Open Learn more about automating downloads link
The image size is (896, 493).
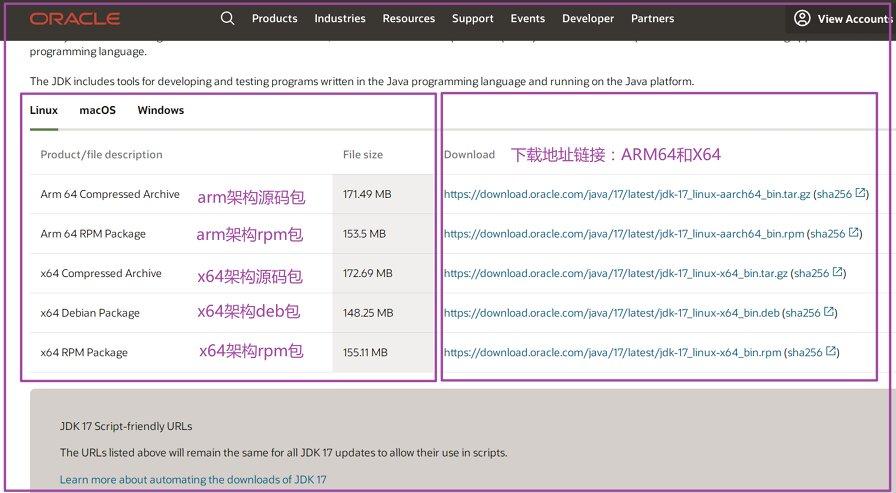click(x=193, y=479)
